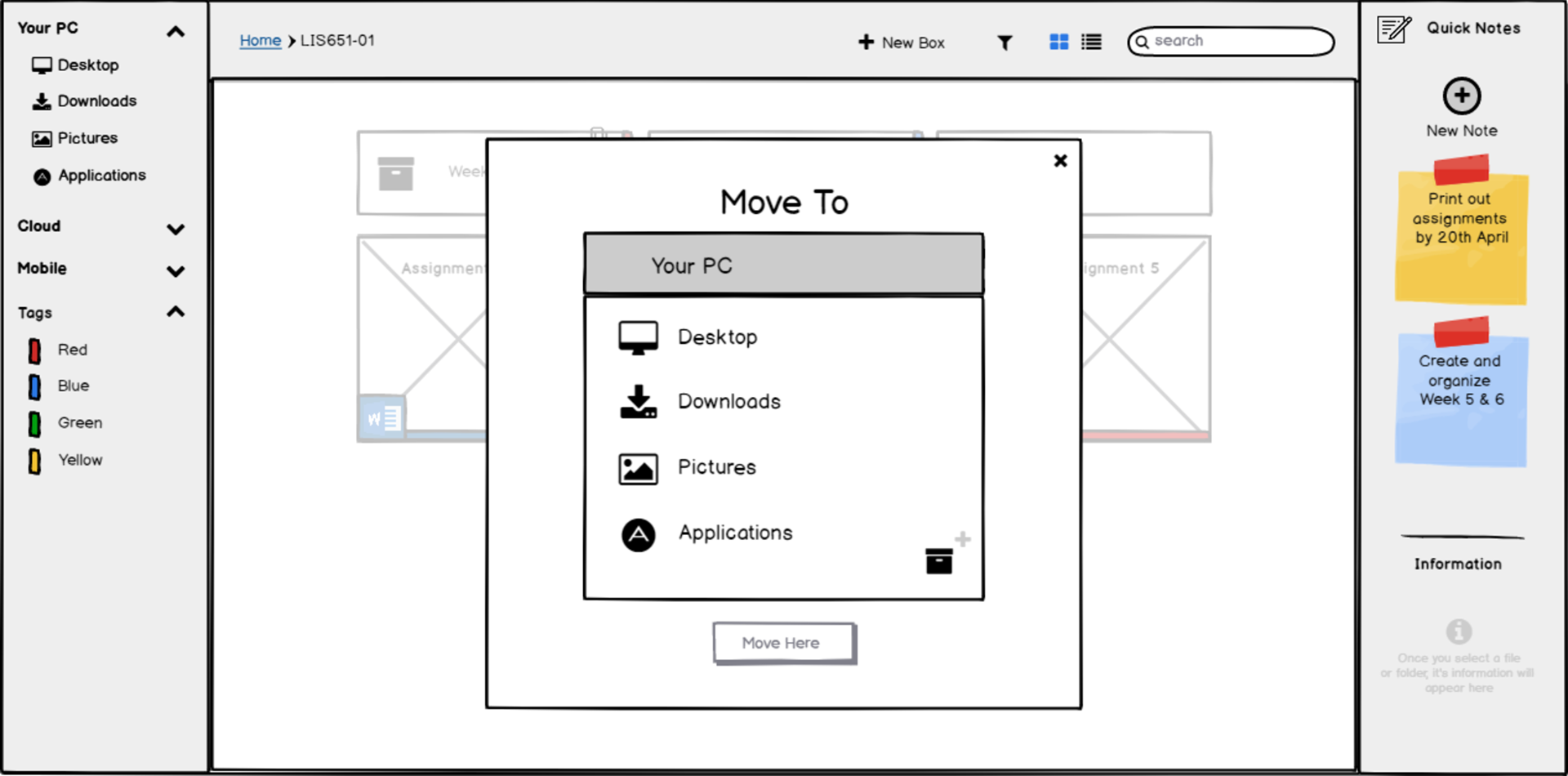Collapse the Tags sidebar section
Image resolution: width=1568 pixels, height=776 pixels.
(x=176, y=312)
